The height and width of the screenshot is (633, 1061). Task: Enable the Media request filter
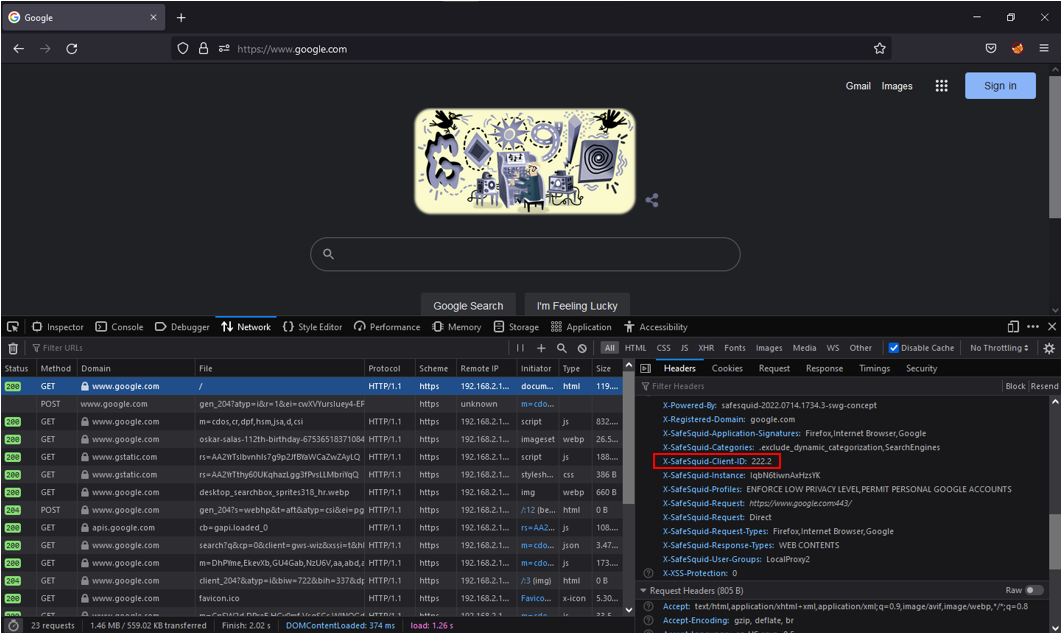pyautogui.click(x=804, y=348)
